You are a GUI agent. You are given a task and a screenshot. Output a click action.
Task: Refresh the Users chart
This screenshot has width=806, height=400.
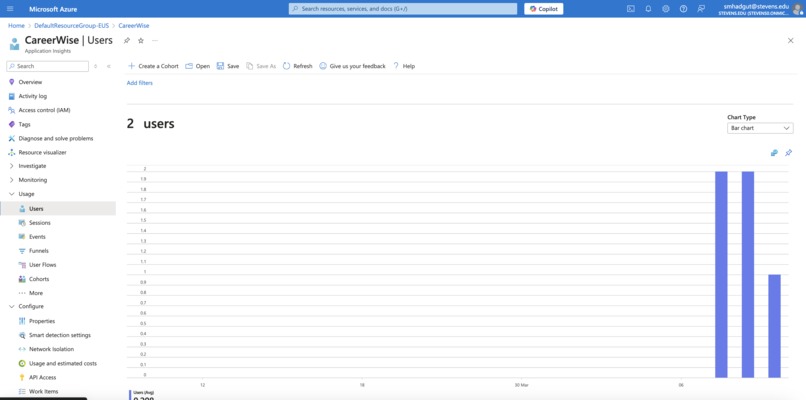click(x=298, y=66)
